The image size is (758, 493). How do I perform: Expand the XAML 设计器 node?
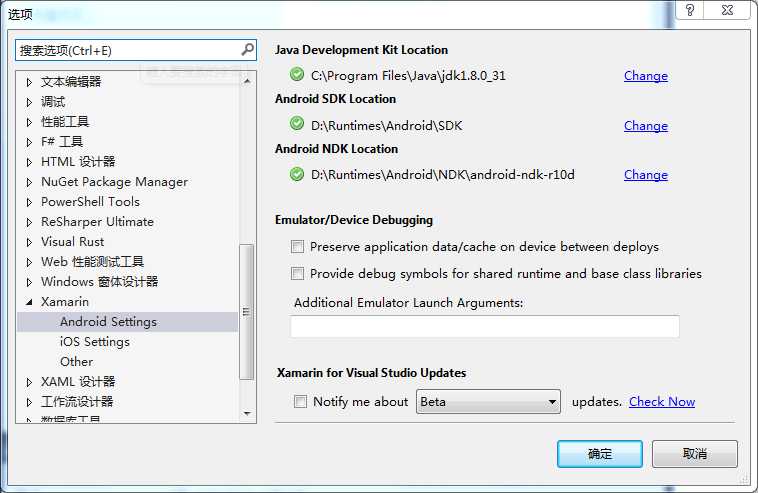pos(29,382)
